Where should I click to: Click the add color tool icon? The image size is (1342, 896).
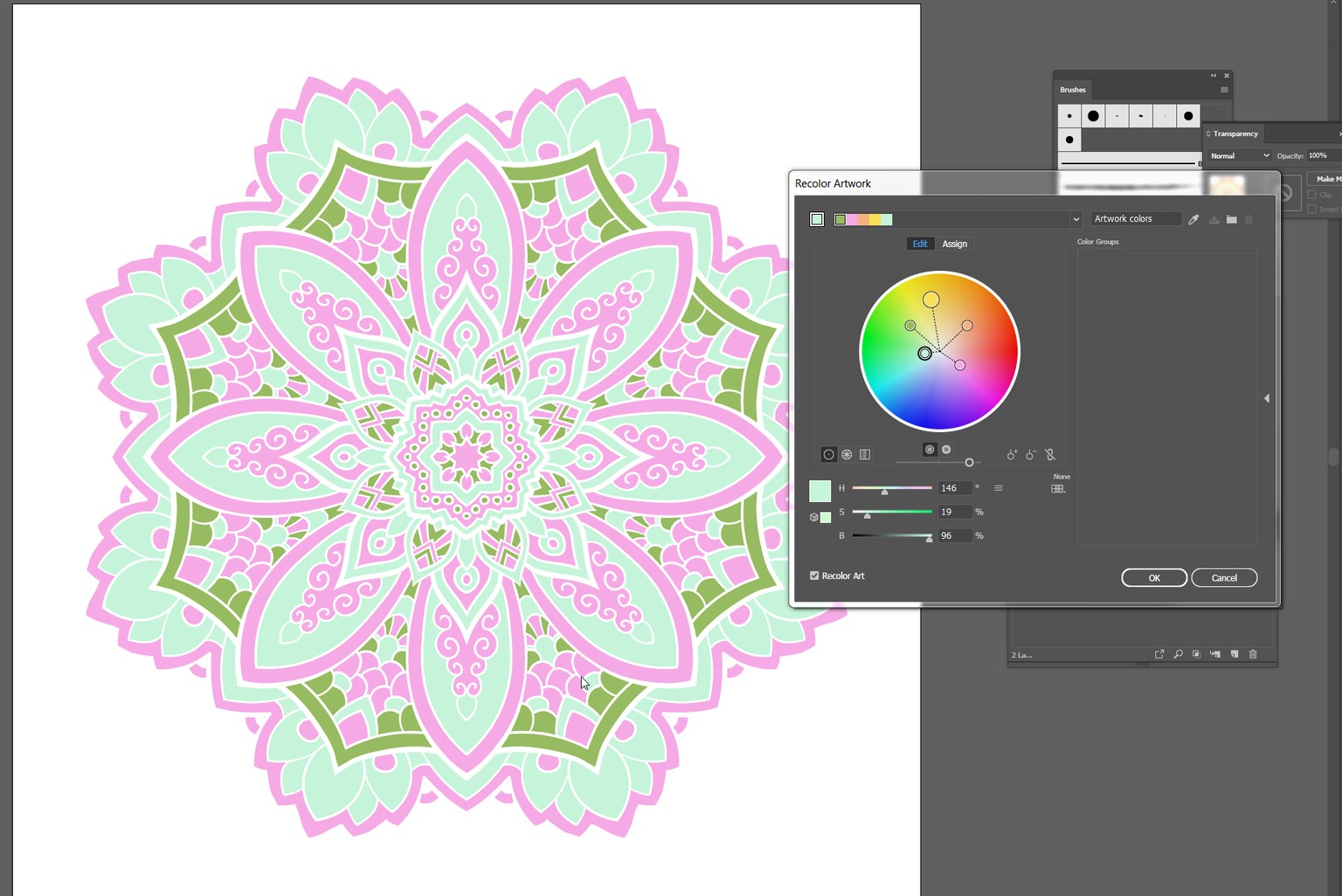pos(1012,454)
